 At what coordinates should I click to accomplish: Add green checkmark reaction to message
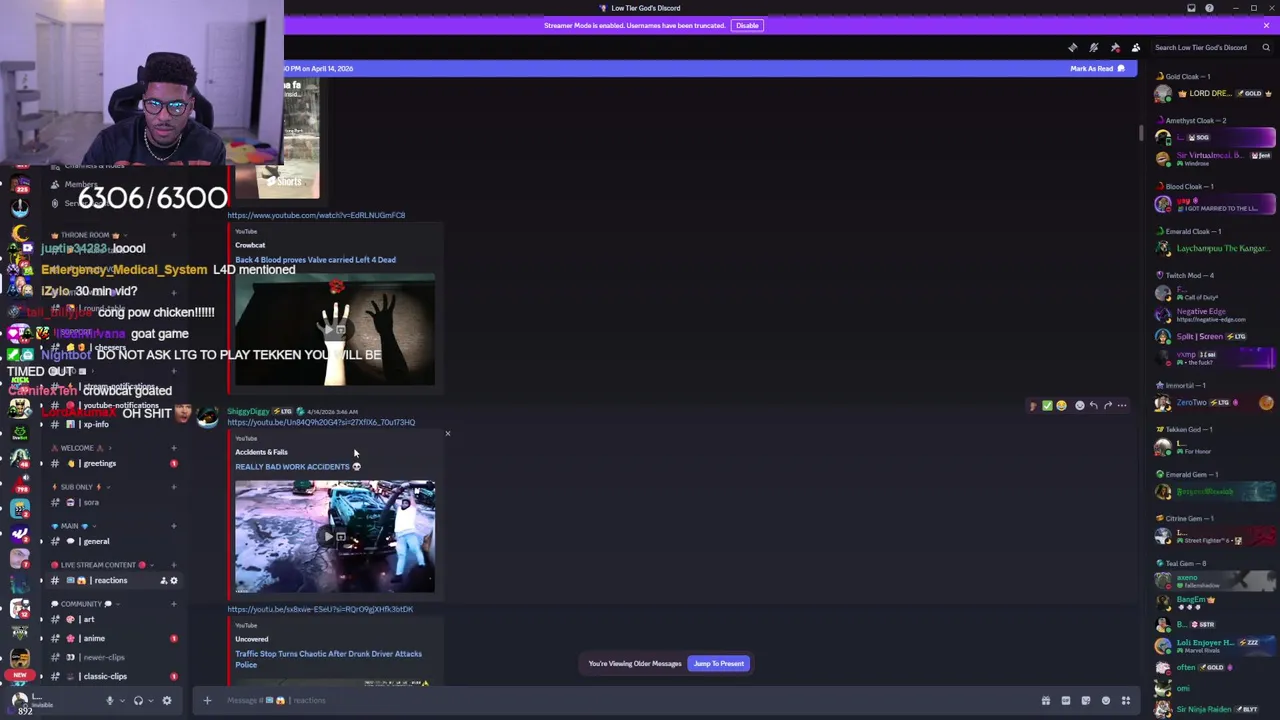click(1047, 405)
